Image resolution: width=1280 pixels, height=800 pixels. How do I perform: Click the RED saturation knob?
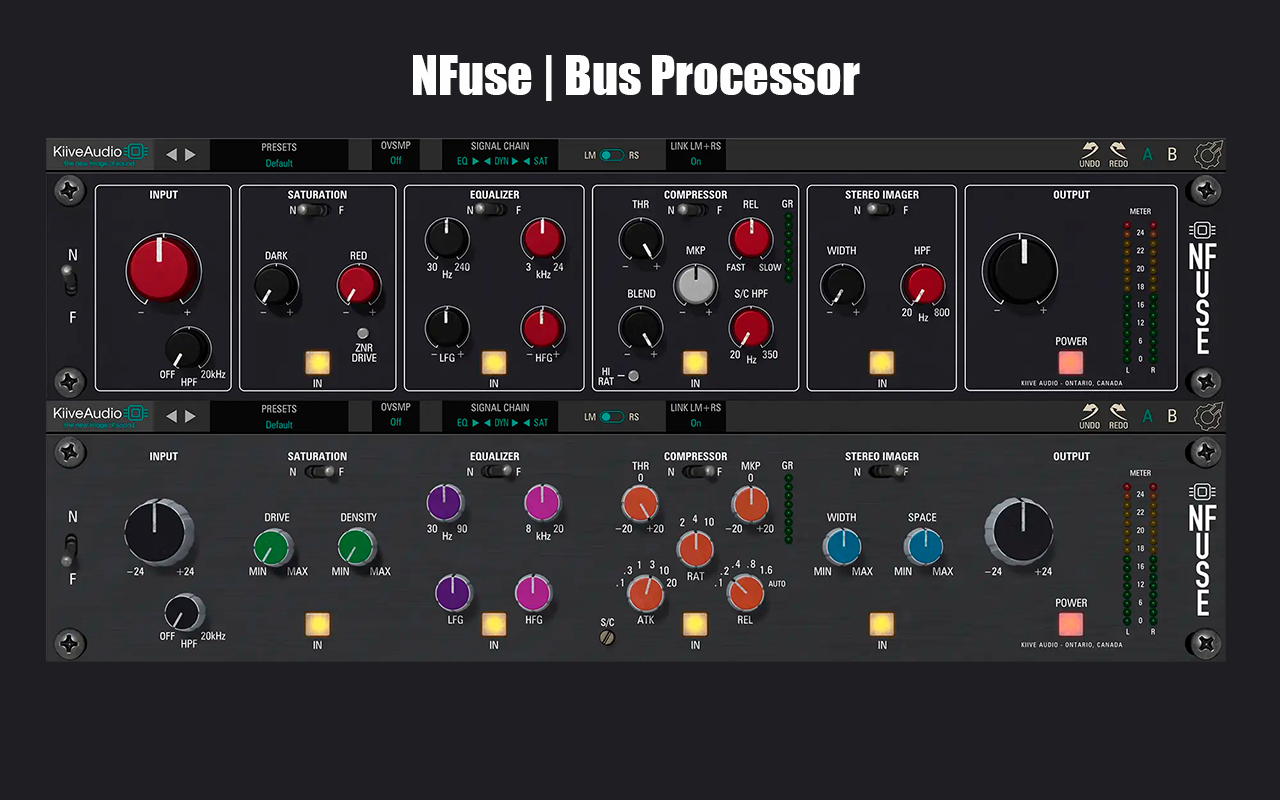359,287
